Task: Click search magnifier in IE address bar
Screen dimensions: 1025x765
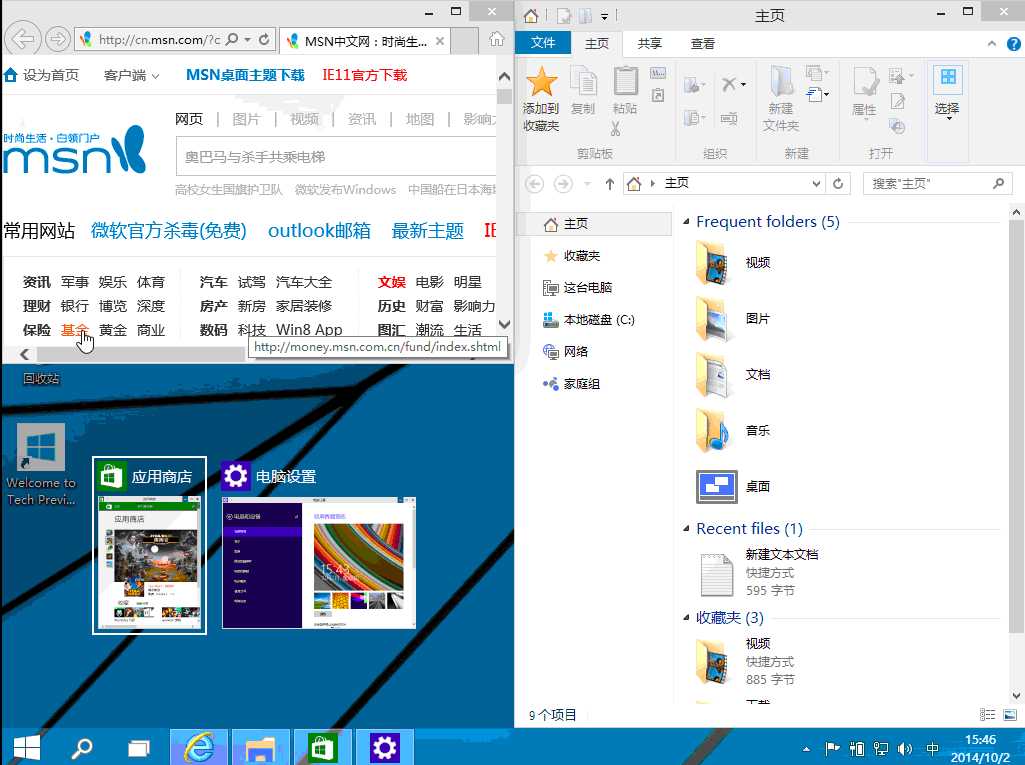Action: [x=231, y=39]
